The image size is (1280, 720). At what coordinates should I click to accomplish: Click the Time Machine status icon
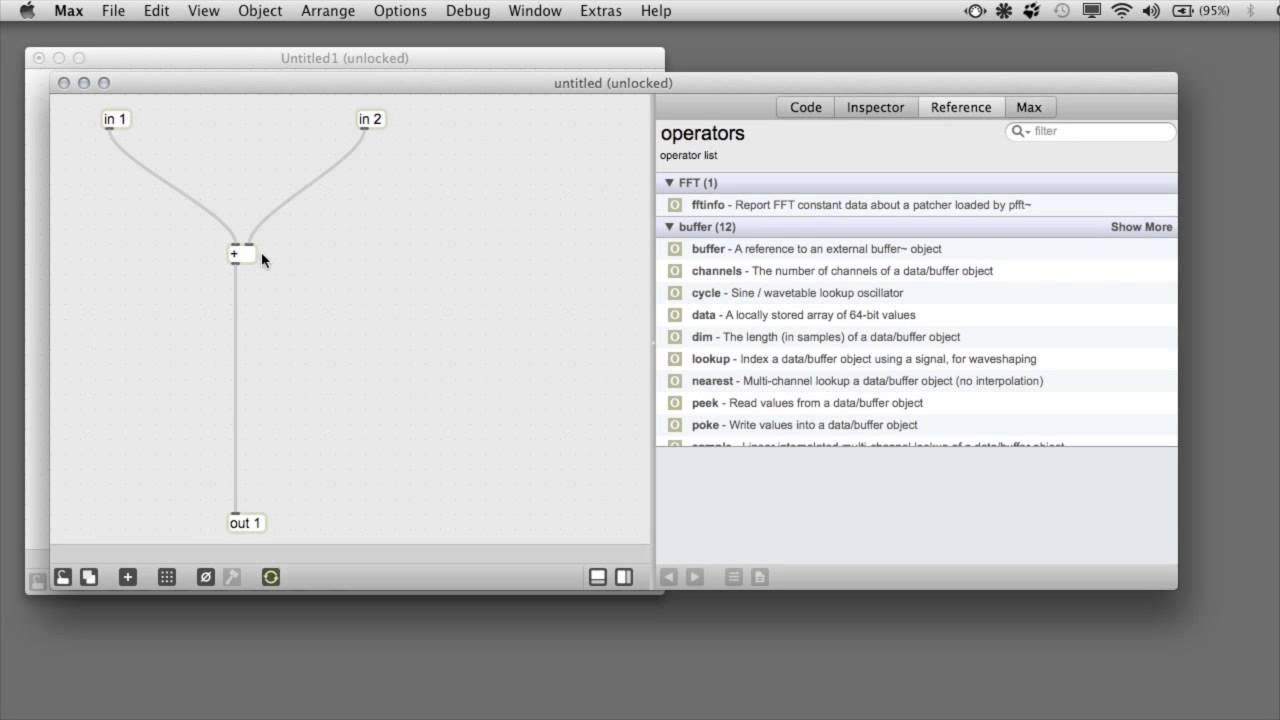point(1062,11)
